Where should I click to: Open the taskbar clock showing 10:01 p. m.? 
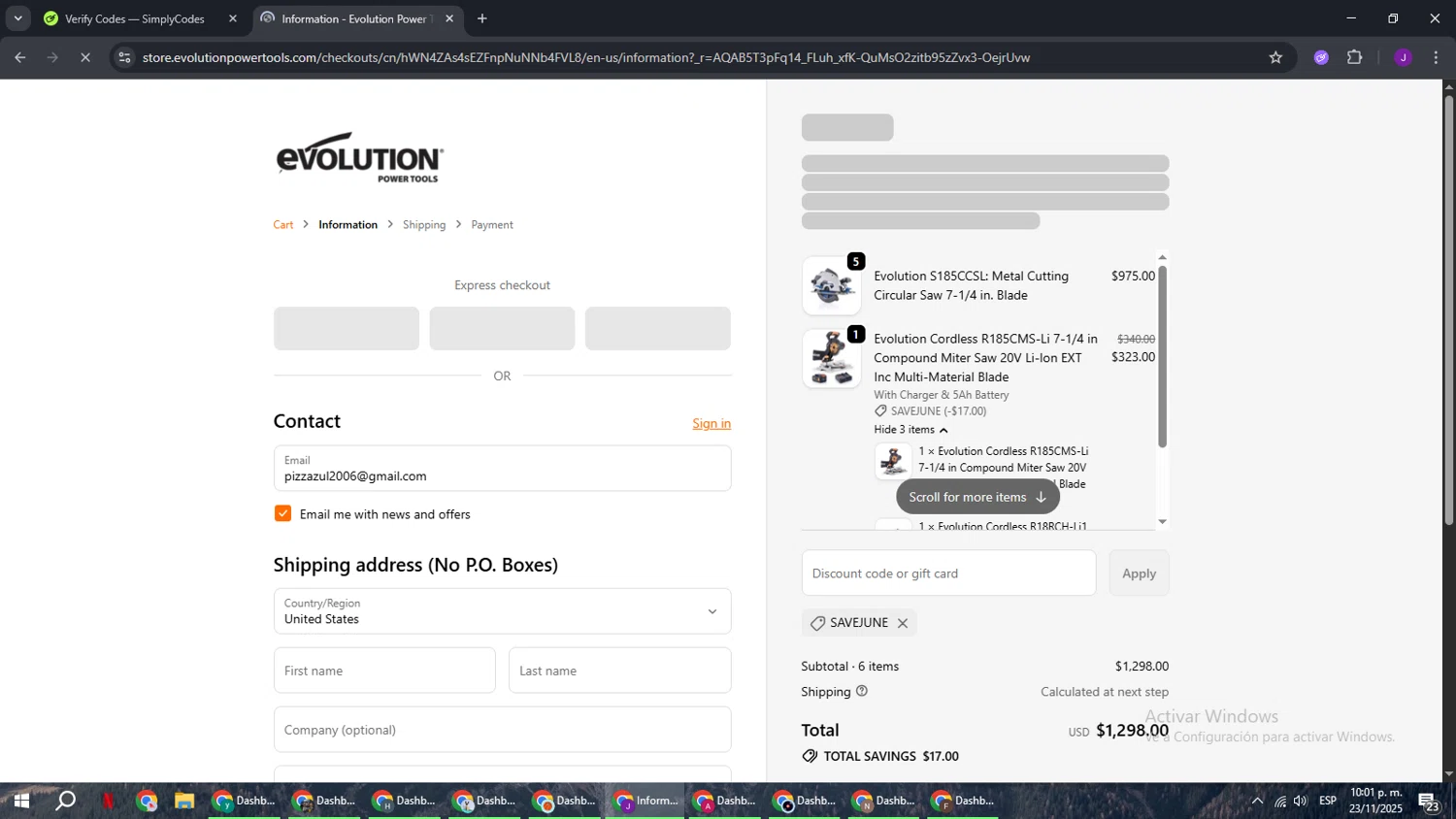pos(1375,801)
